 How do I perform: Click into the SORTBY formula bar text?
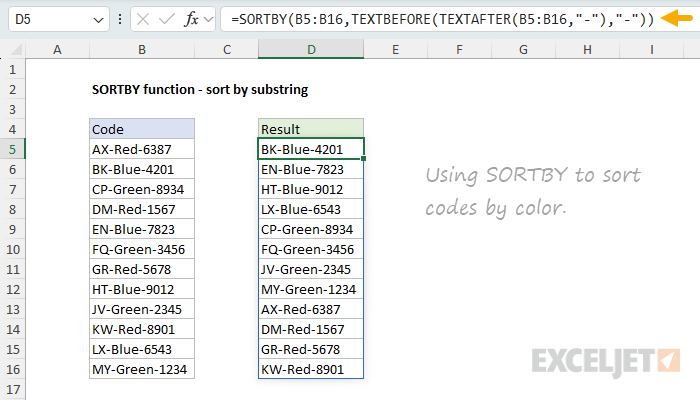click(x=442, y=19)
